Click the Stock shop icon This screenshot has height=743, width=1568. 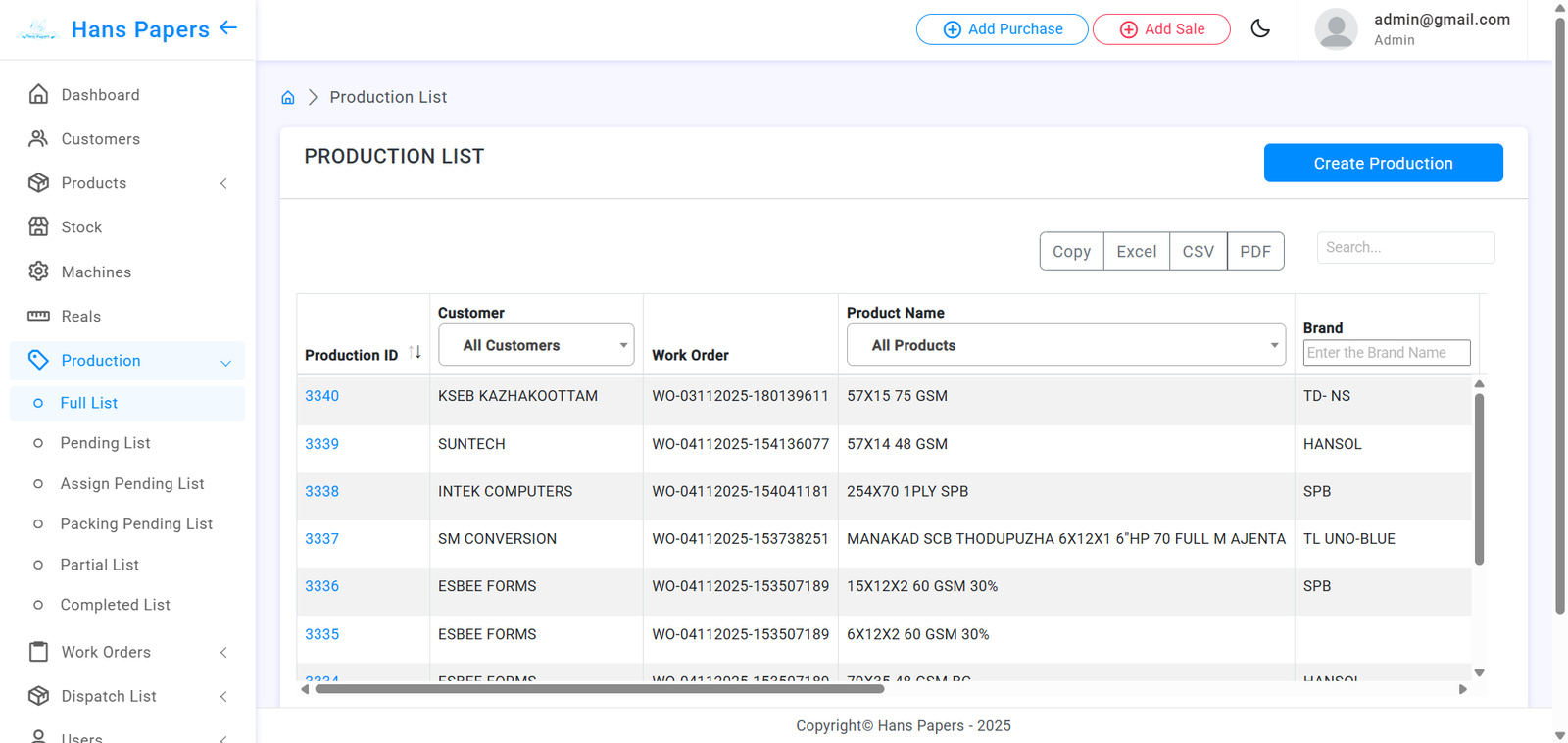(38, 226)
